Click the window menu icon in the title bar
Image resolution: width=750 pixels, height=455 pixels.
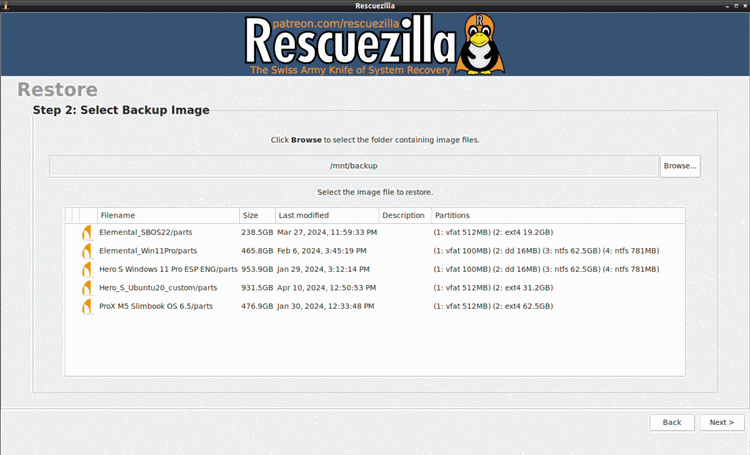tap(7, 5)
